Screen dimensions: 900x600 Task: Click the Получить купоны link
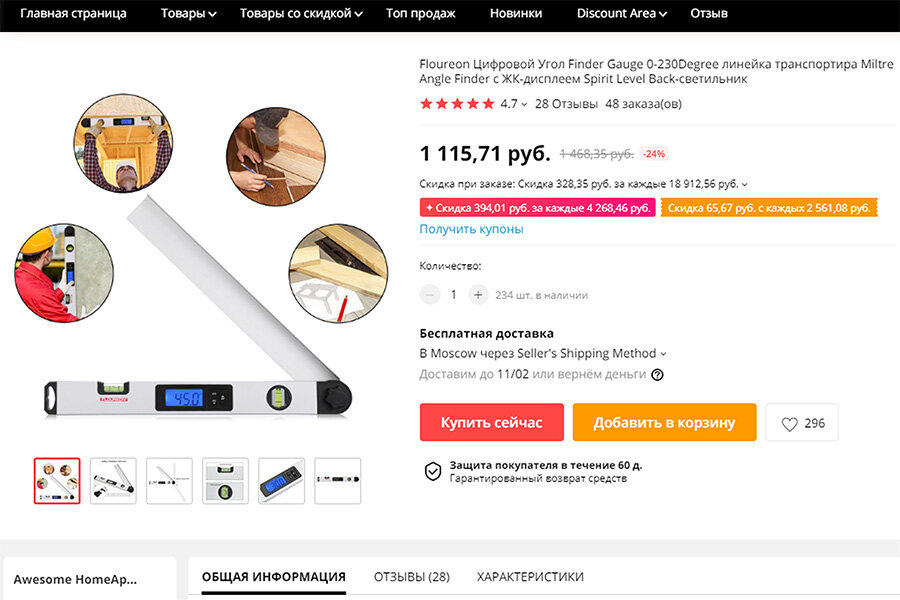[471, 229]
